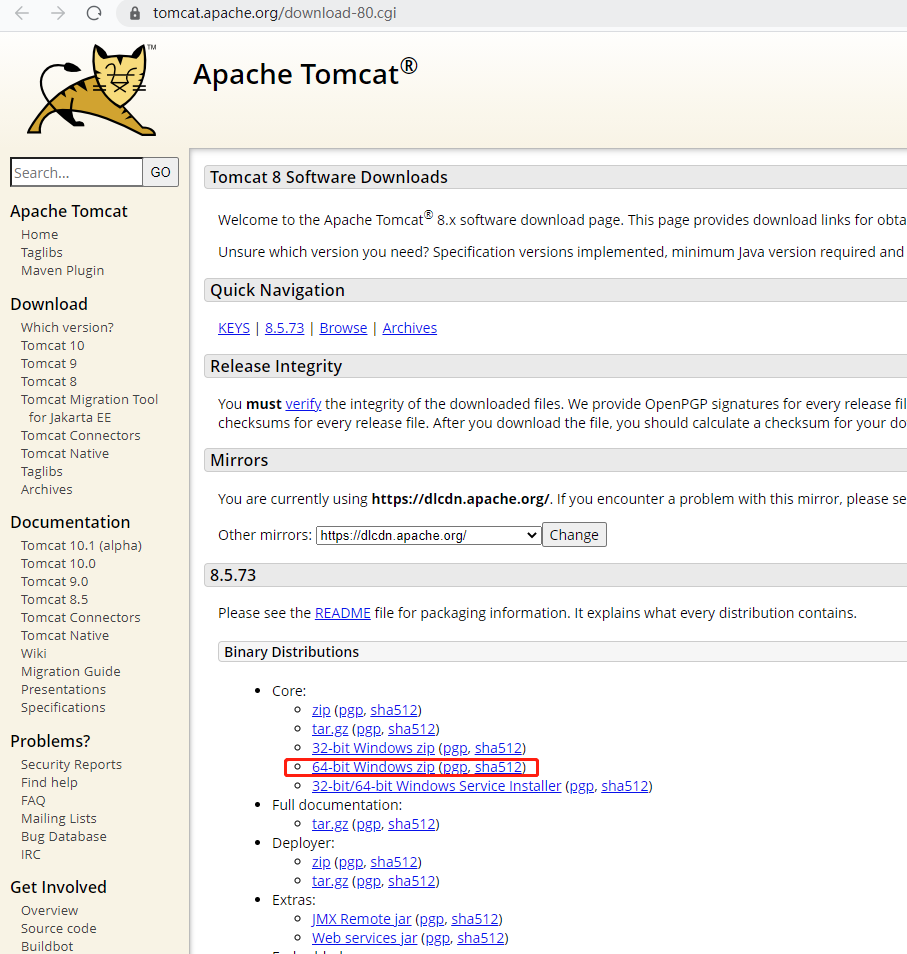The width and height of the screenshot is (907, 954).
Task: Open Tomcat 9.0 documentation
Action: (54, 582)
